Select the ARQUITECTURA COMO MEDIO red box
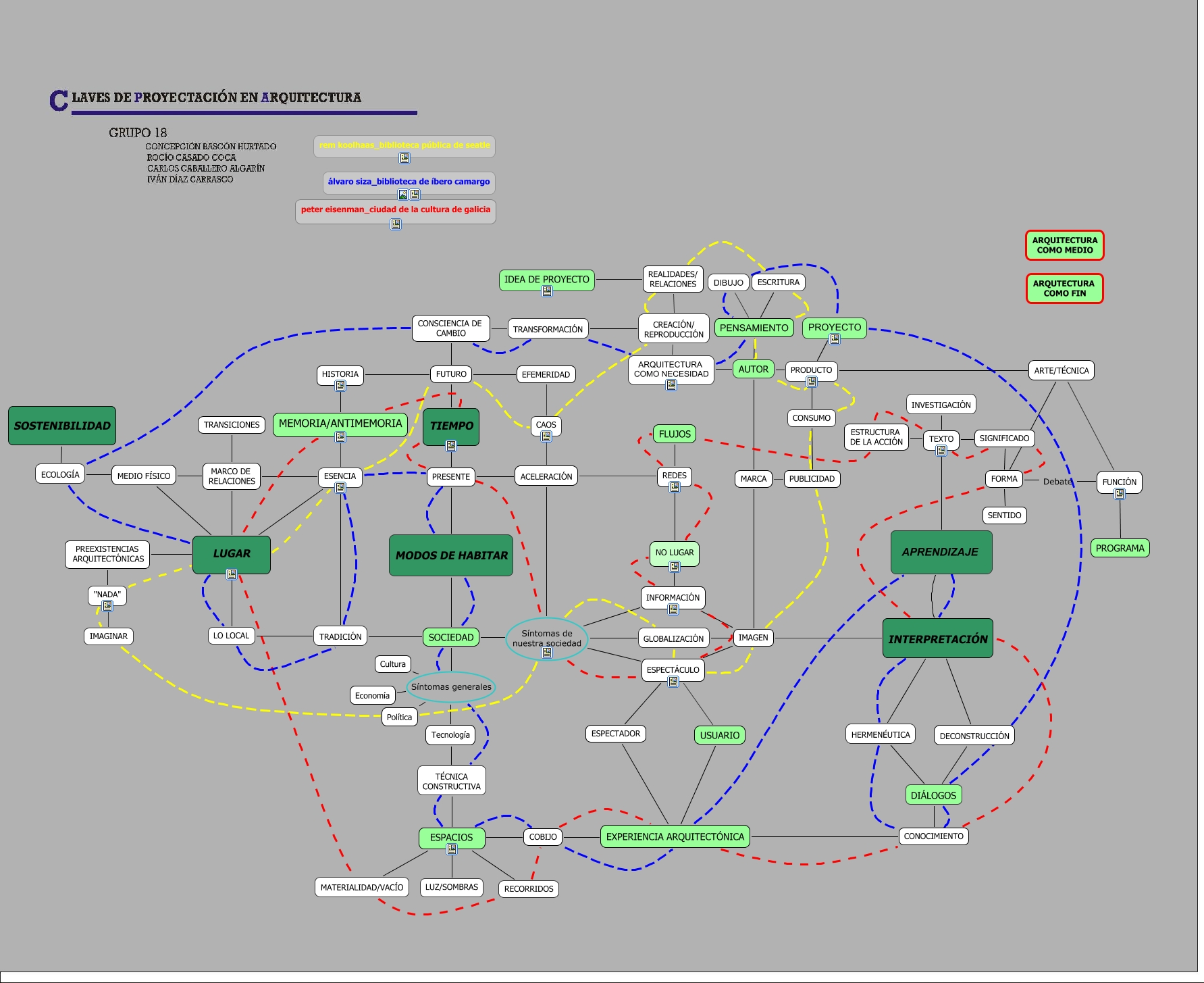1204x983 pixels. click(x=1064, y=245)
